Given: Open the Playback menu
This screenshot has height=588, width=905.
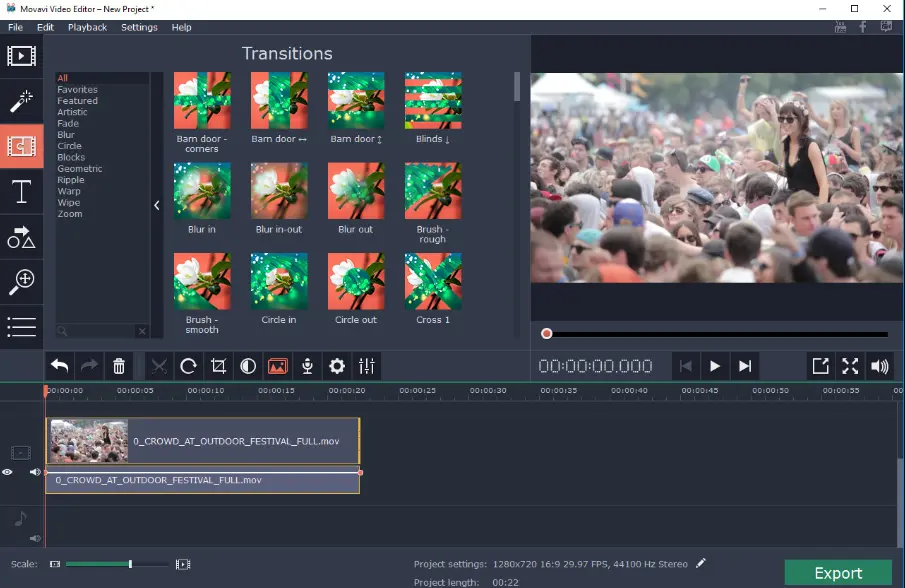Looking at the screenshot, I should coord(87,27).
